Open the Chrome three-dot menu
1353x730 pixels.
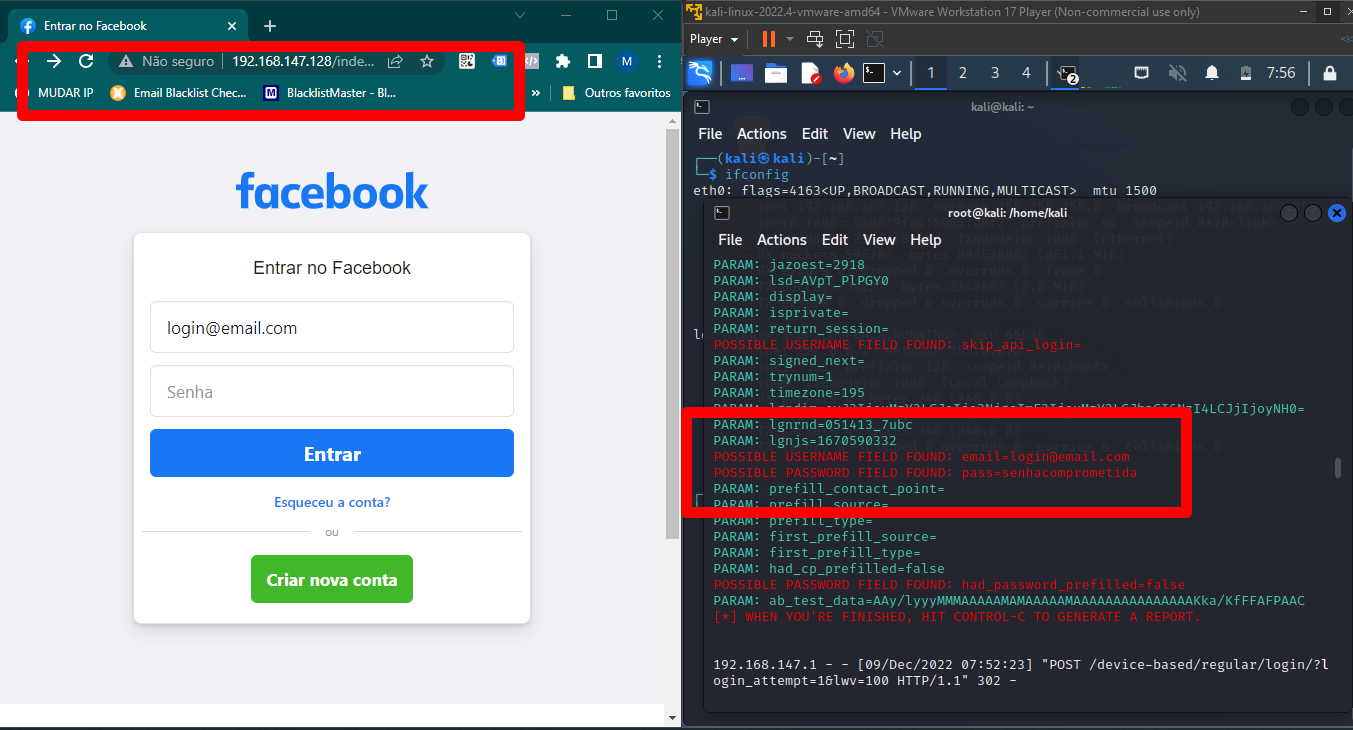click(659, 61)
